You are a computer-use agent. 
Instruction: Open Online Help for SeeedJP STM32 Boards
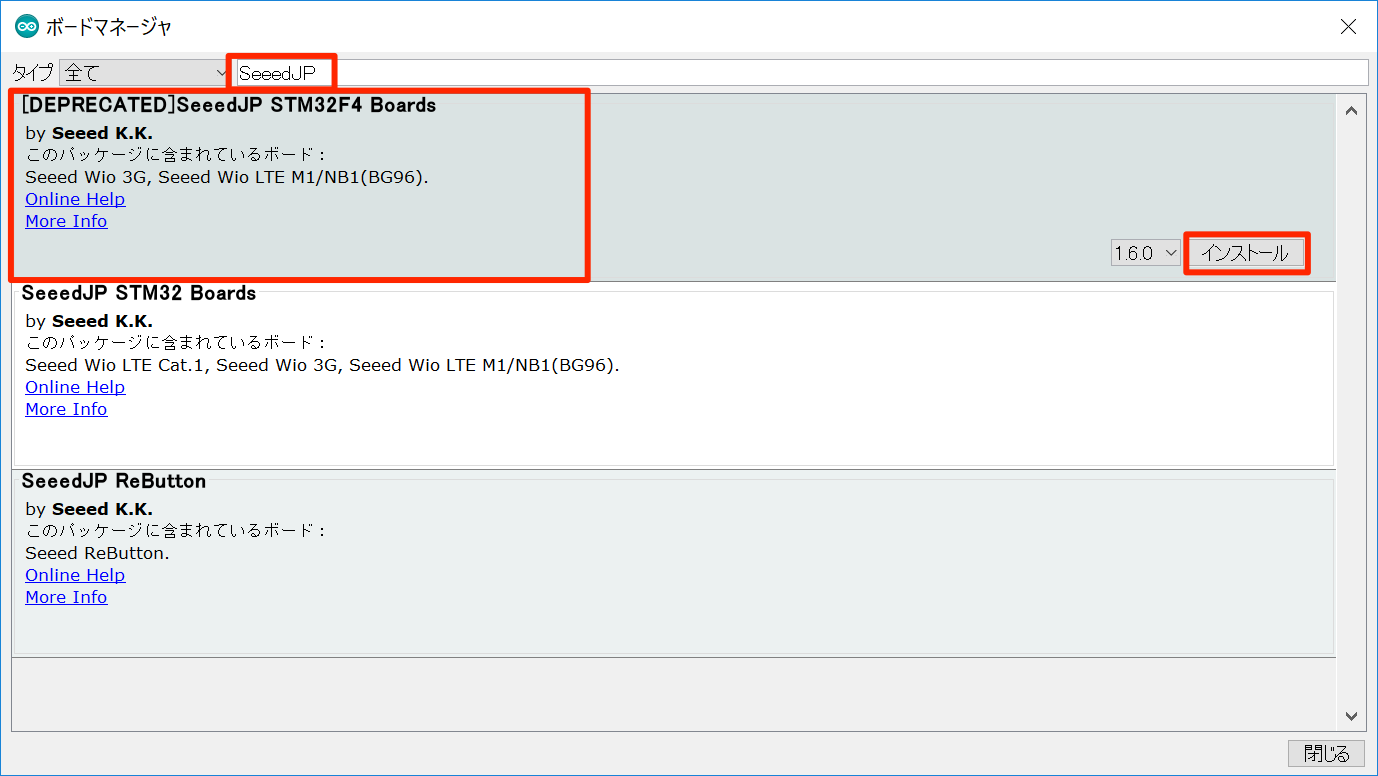coord(75,387)
